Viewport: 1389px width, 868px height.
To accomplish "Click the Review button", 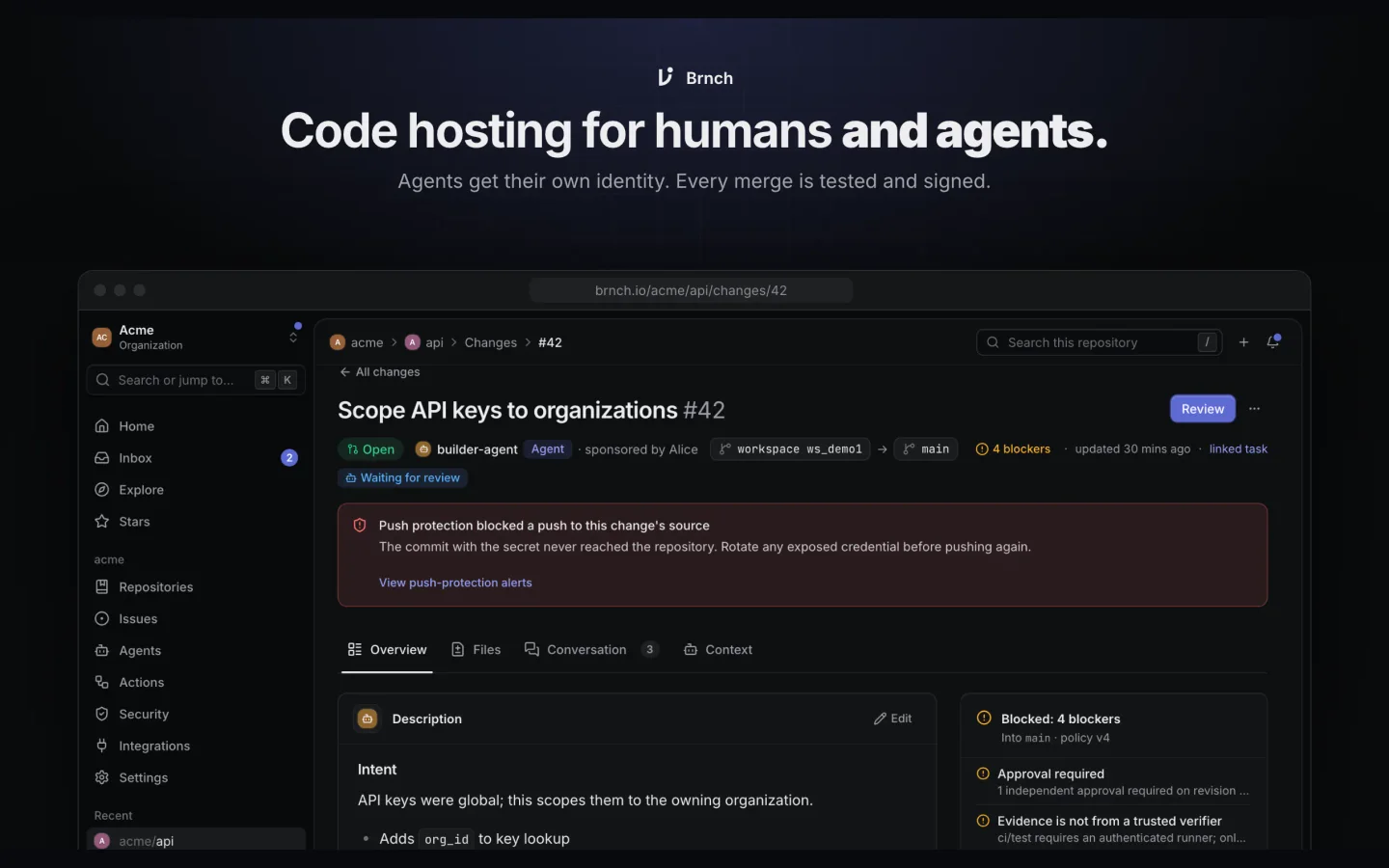I will (x=1203, y=409).
